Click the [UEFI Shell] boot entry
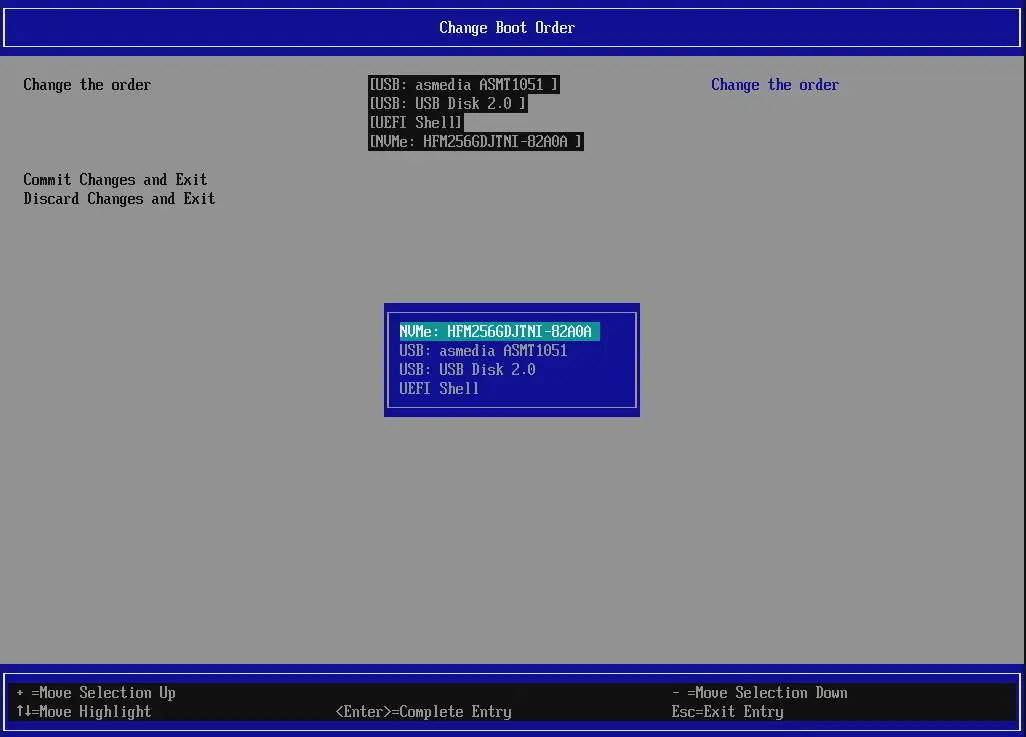 point(415,122)
